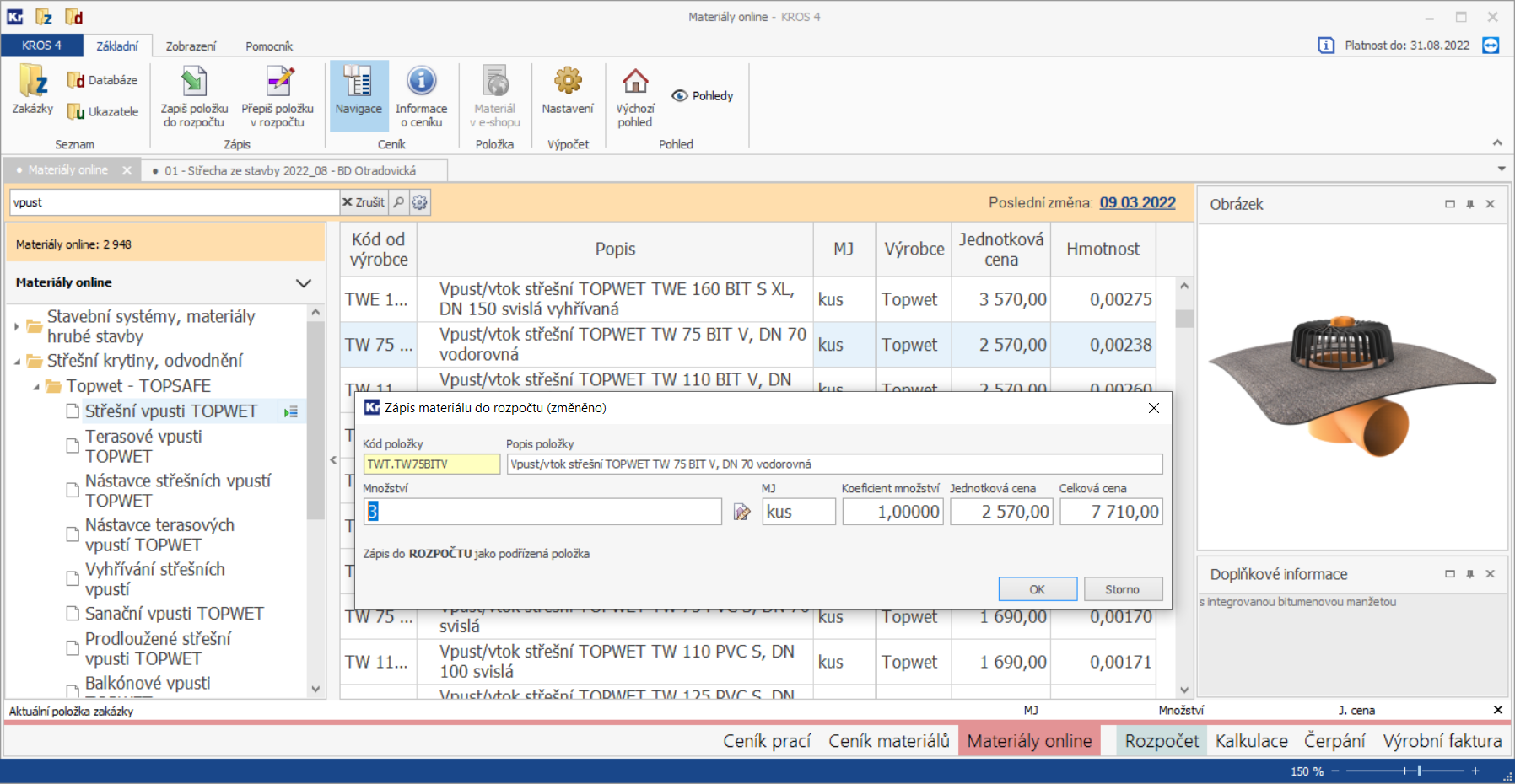This screenshot has height=784, width=1515.
Task: Open Informace o ceníku
Action: (x=421, y=96)
